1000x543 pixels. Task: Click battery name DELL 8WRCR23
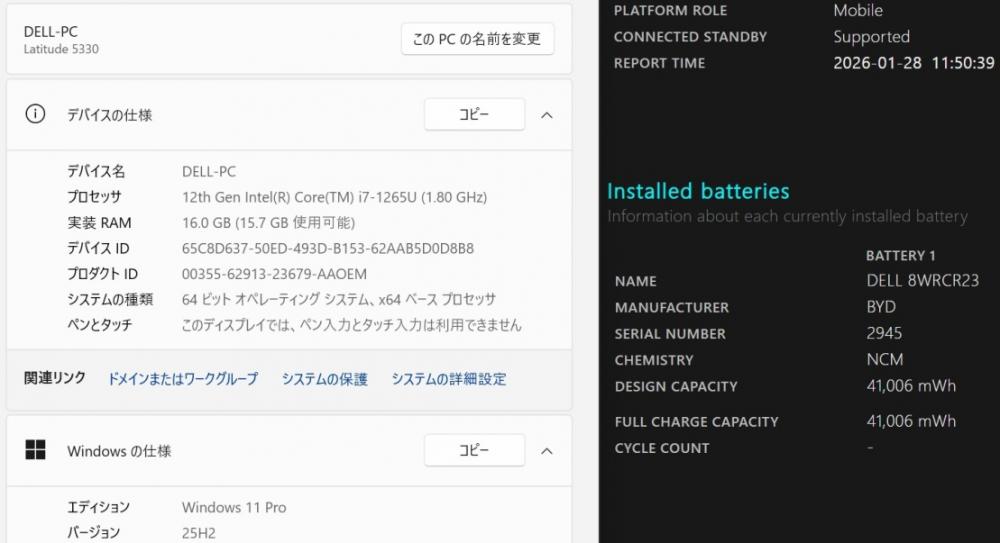pos(922,281)
